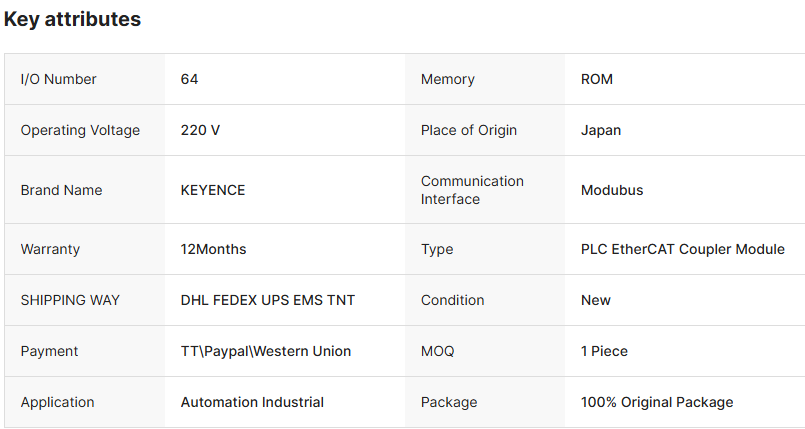Select the New condition value
This screenshot has height=429, width=805.
595,300
